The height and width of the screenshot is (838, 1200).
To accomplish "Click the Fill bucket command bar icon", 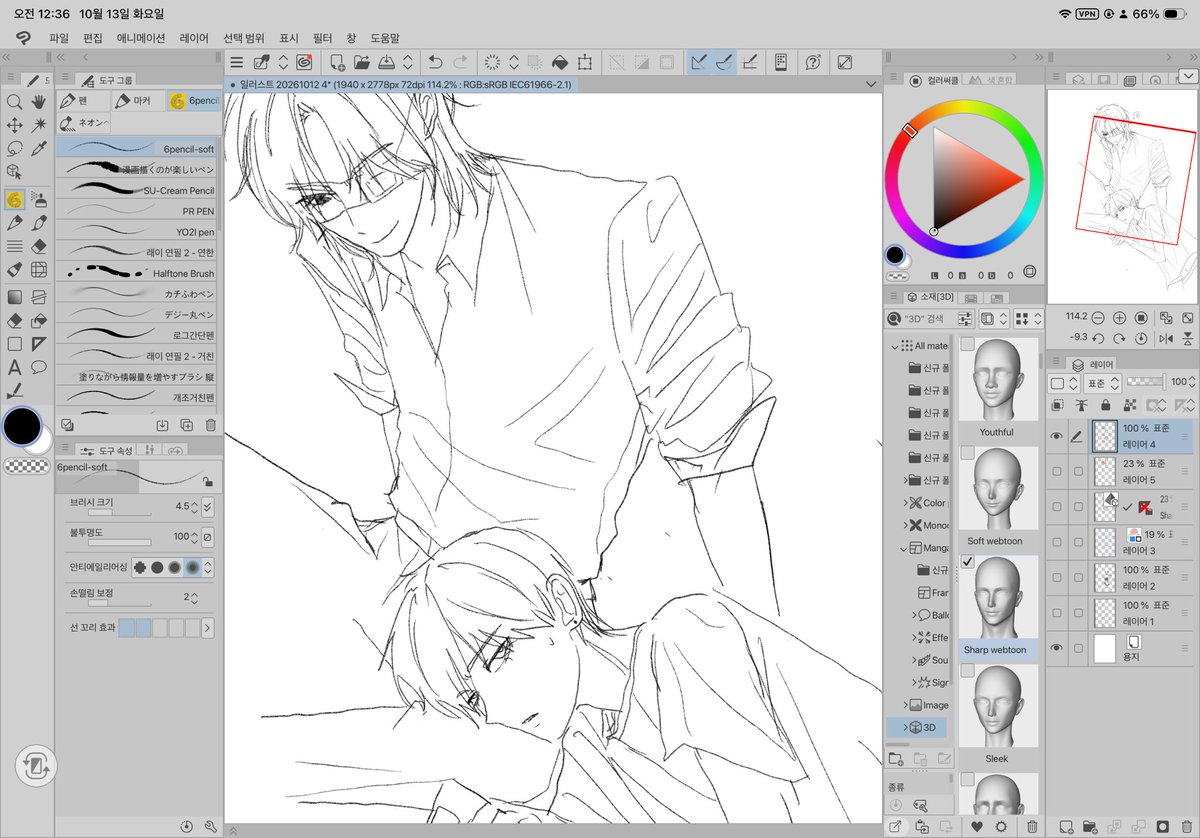I will tap(560, 62).
